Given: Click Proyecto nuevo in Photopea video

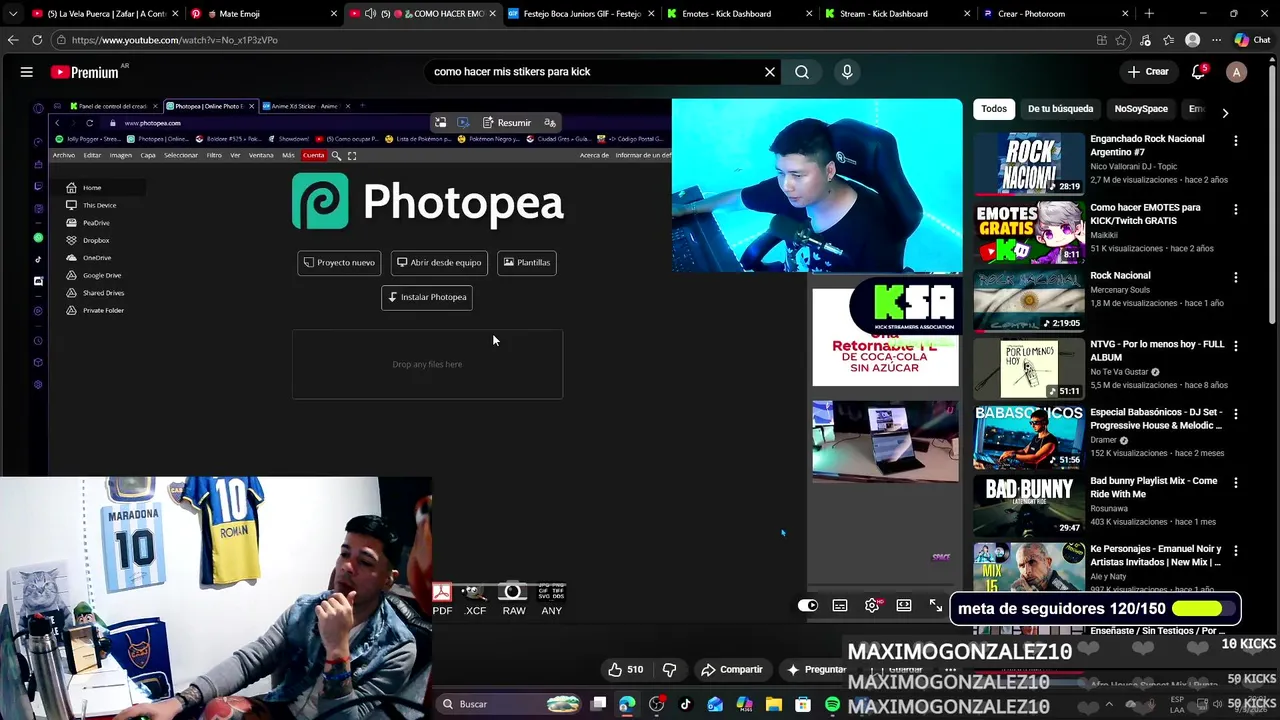Looking at the screenshot, I should click(x=339, y=263).
